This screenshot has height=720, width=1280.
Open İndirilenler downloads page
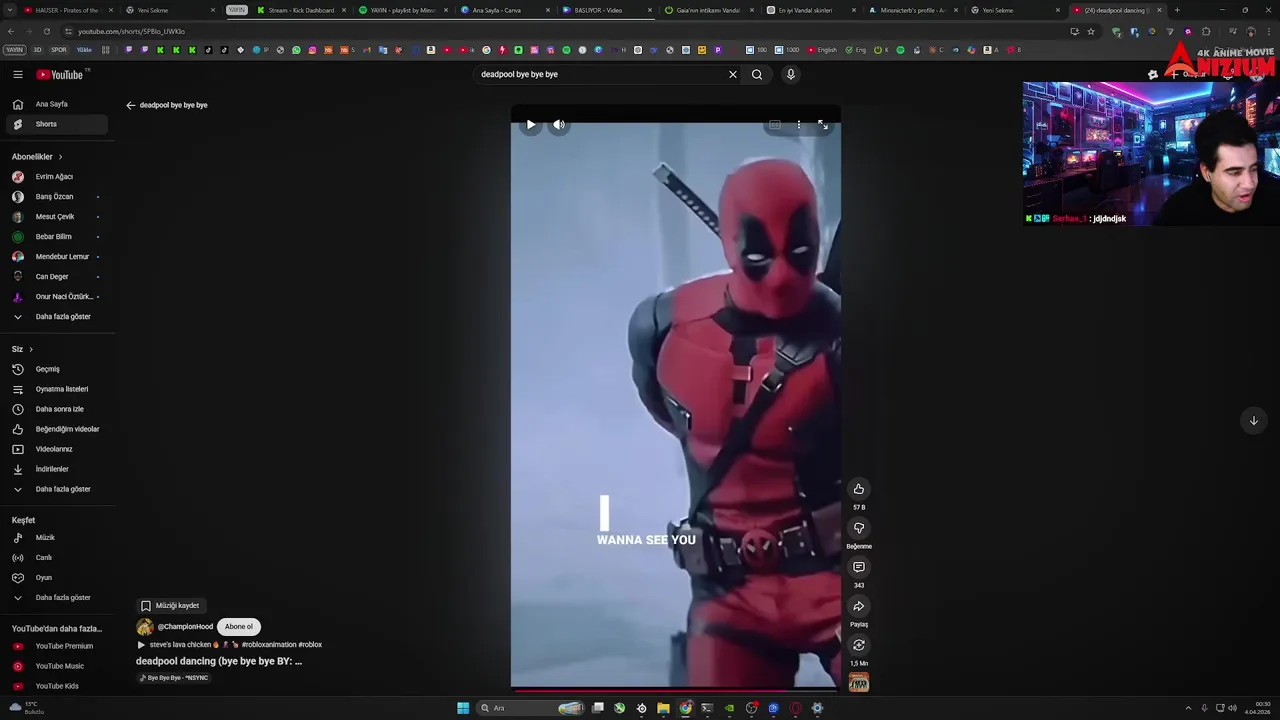click(56, 469)
